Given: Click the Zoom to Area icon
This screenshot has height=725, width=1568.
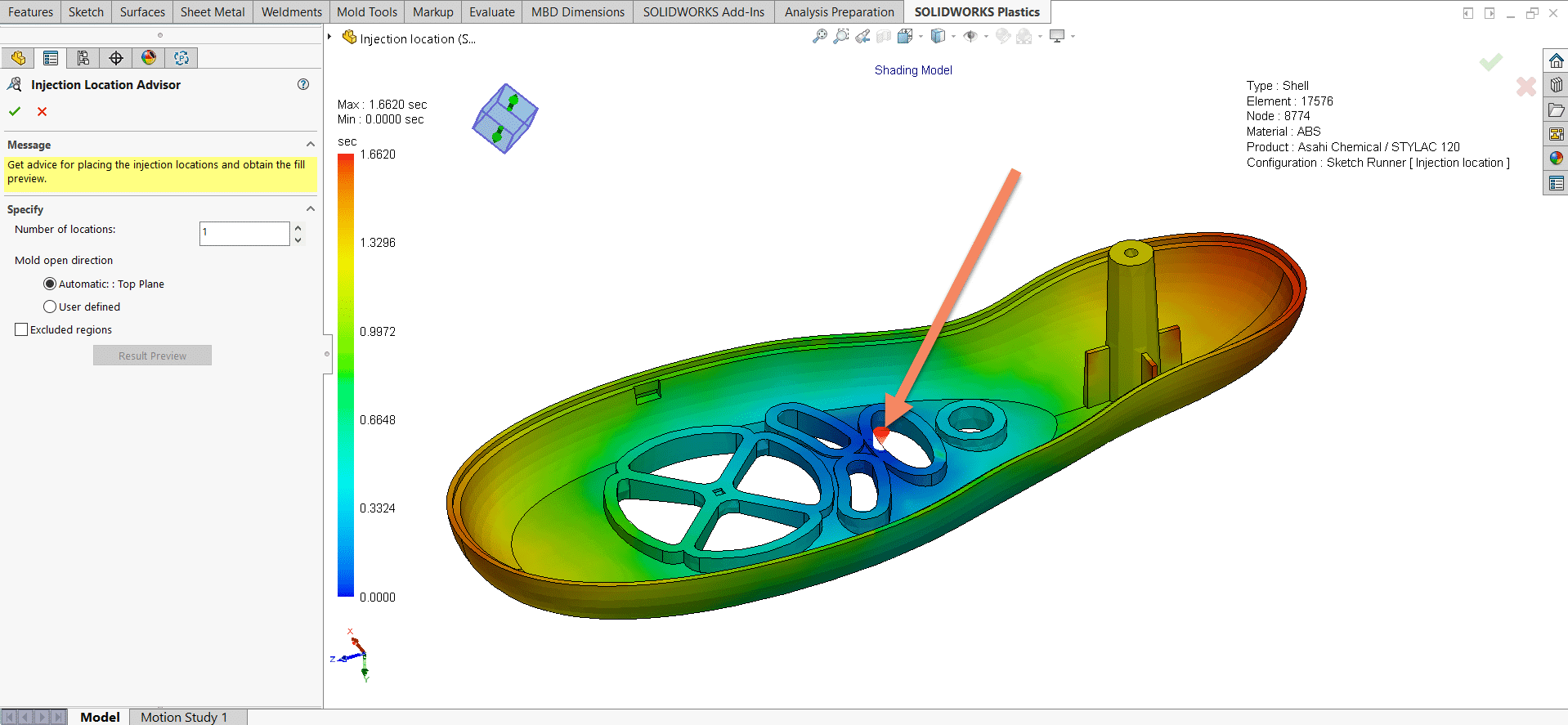Looking at the screenshot, I should [840, 37].
